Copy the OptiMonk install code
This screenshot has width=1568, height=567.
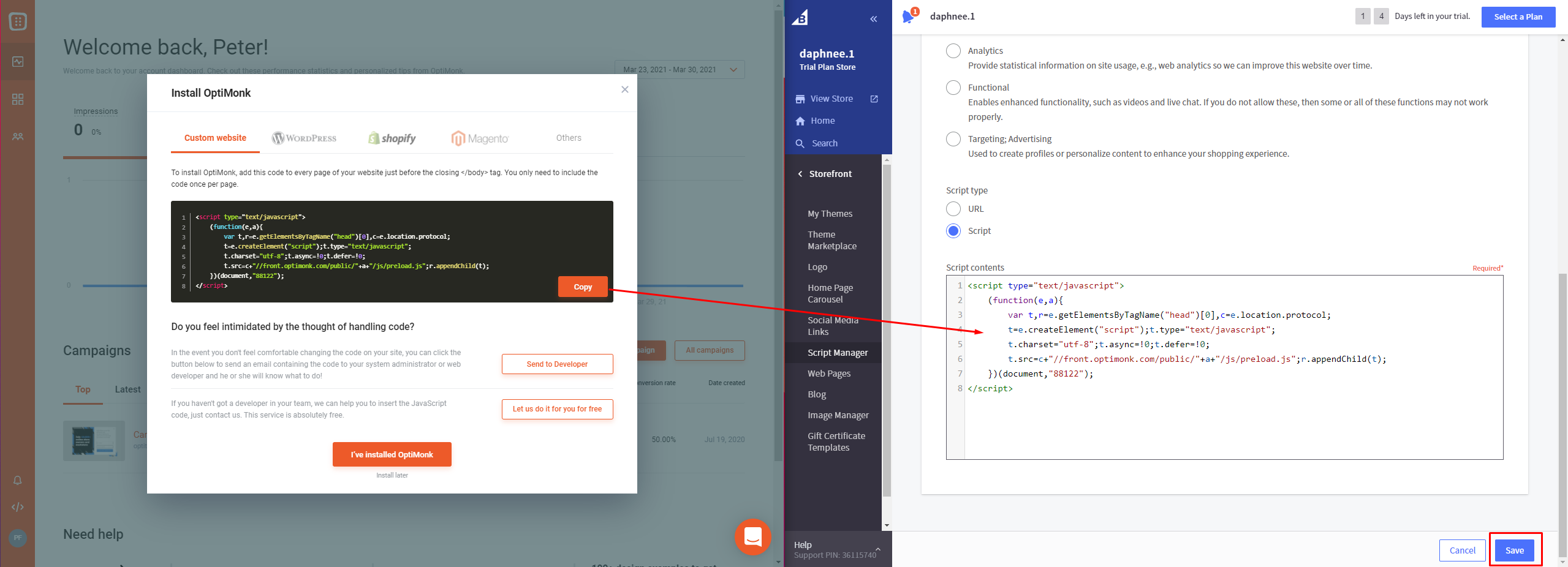coord(583,287)
